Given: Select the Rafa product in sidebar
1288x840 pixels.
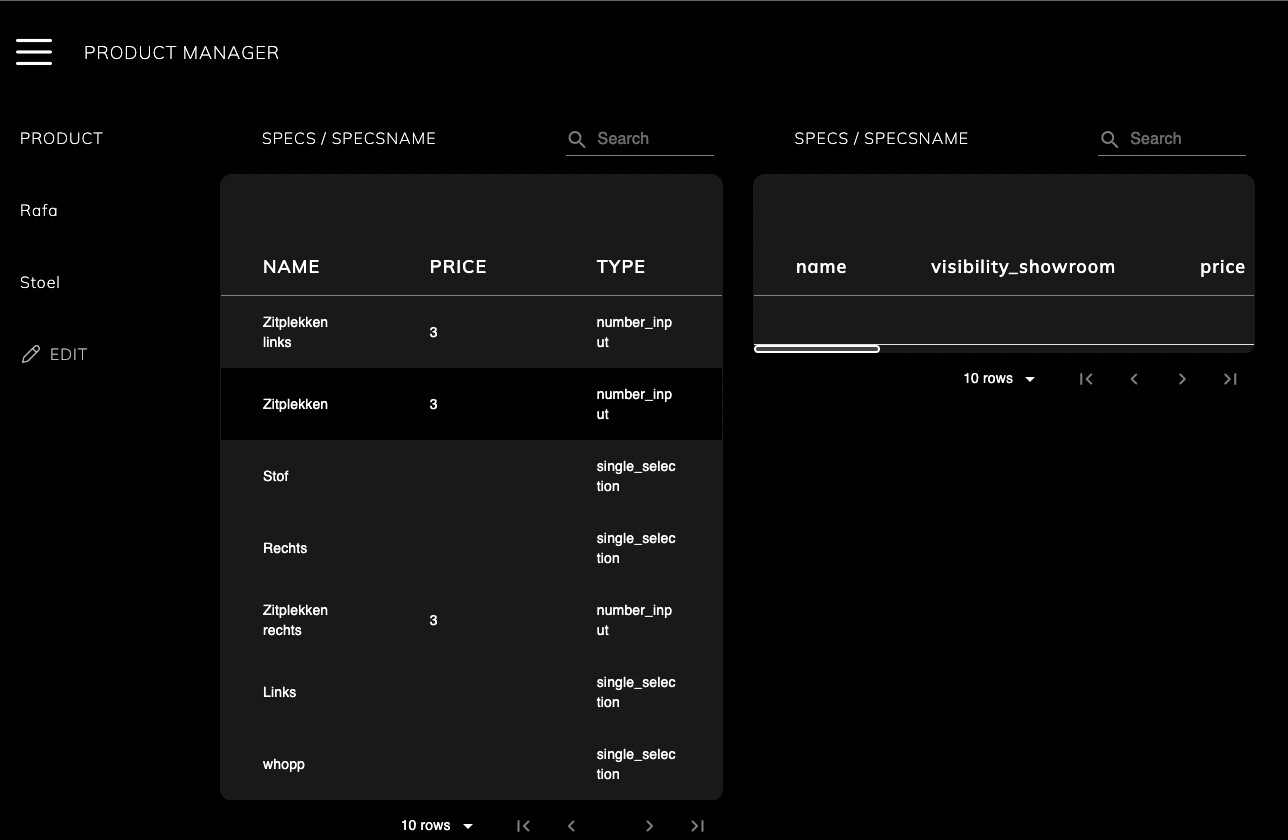Looking at the screenshot, I should [39, 210].
